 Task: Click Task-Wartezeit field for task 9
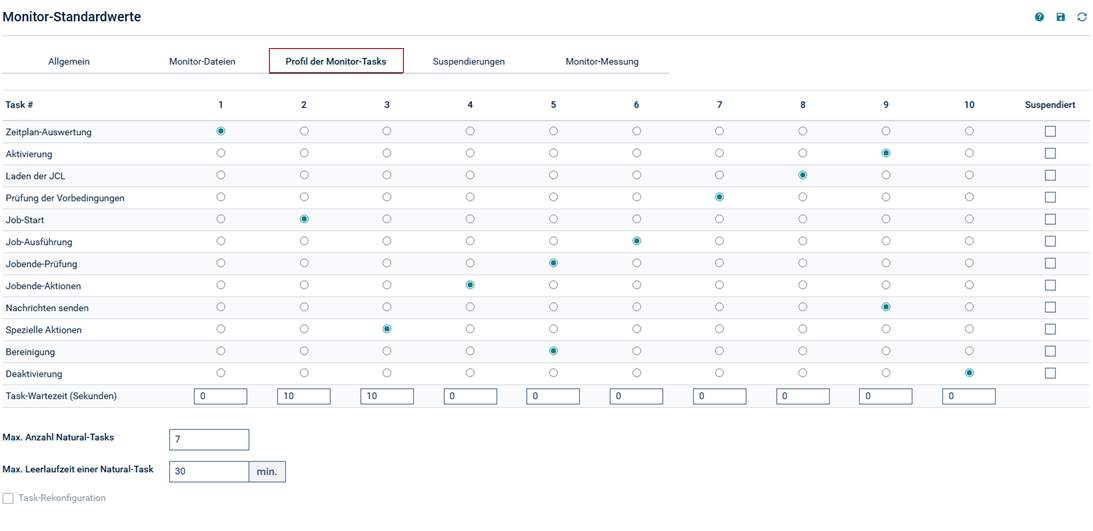point(885,396)
